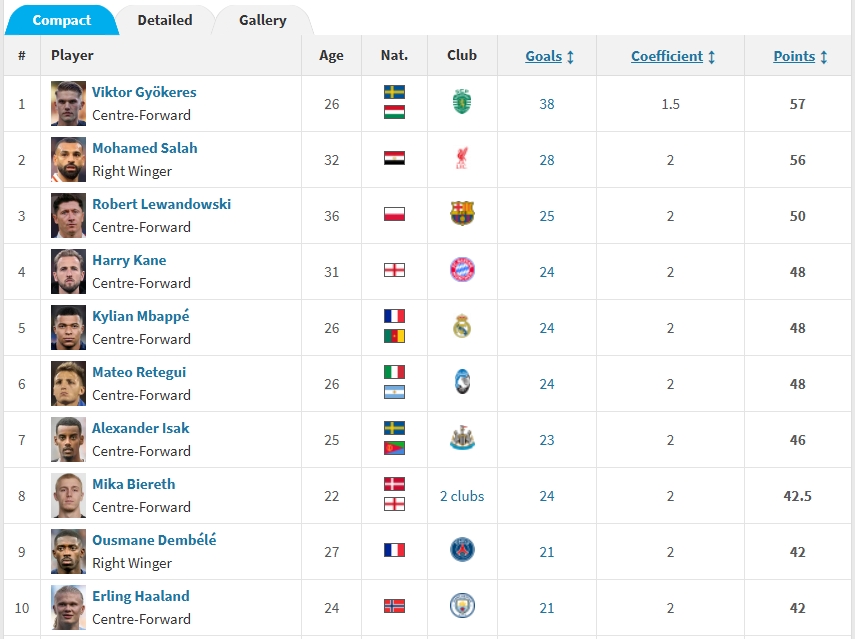Sort the table by Points column
This screenshot has width=855, height=639.
(800, 56)
